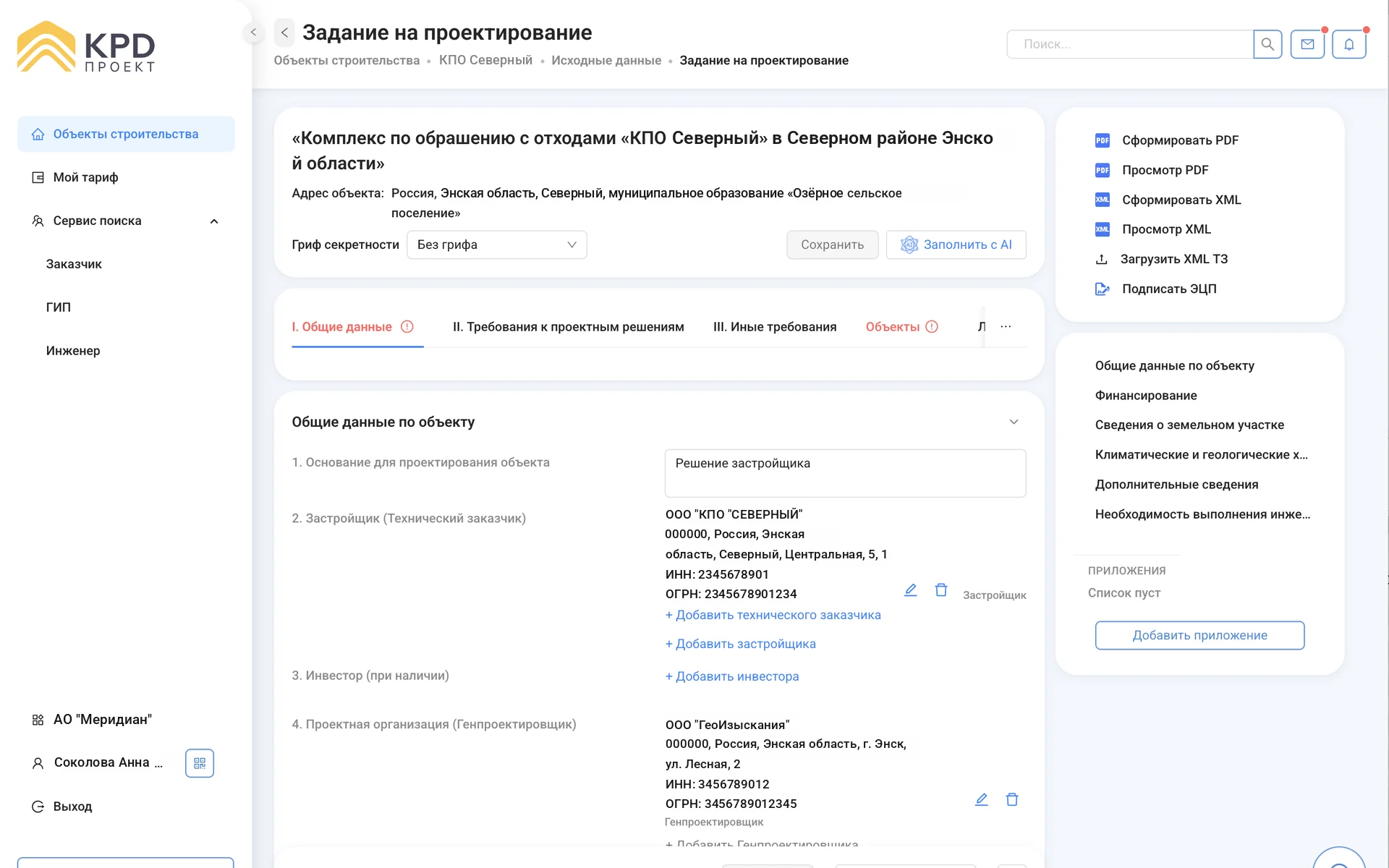Open the Объекты tab

tap(901, 327)
